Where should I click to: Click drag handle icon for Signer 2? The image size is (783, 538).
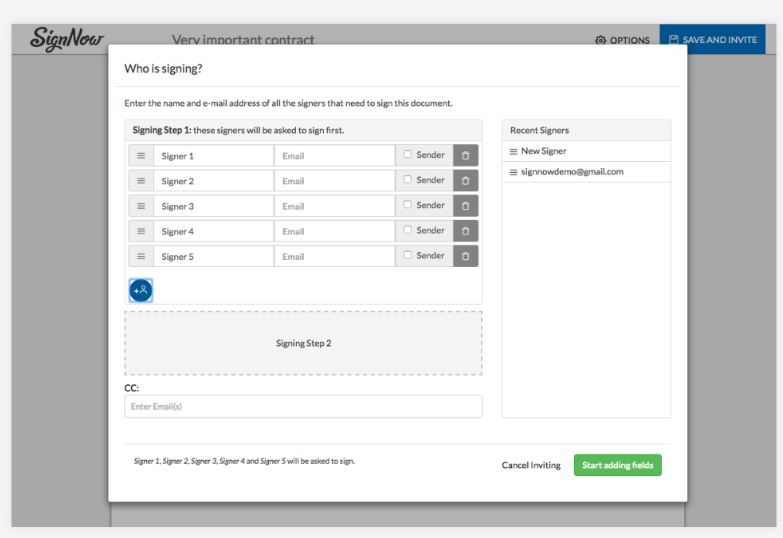(x=141, y=181)
